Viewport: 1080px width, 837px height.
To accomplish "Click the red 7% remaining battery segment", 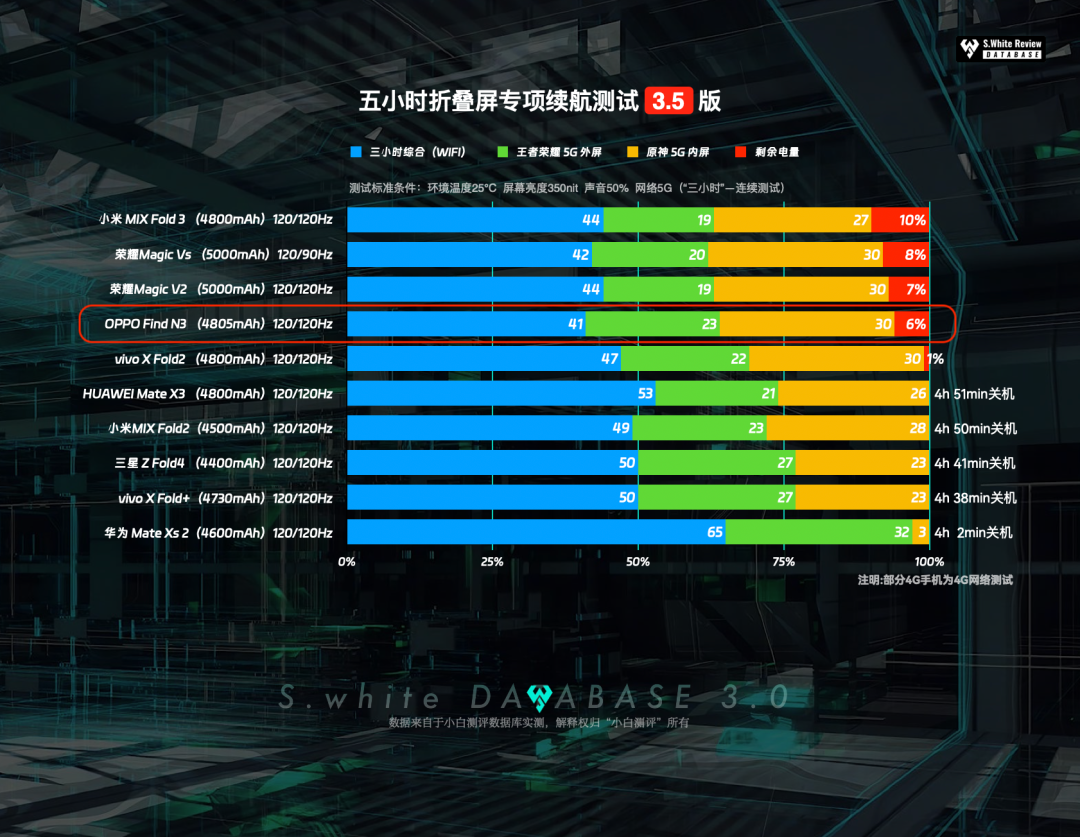I will (x=908, y=289).
